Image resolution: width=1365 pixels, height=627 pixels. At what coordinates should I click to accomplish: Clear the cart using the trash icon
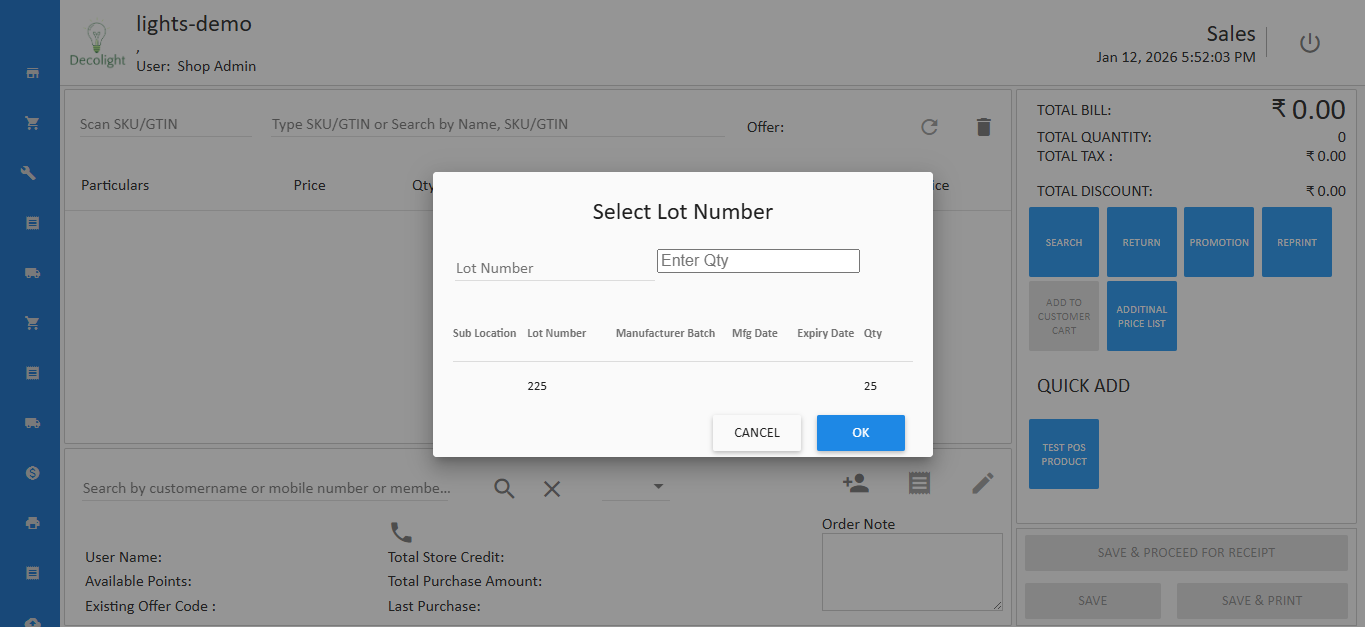coord(983,127)
